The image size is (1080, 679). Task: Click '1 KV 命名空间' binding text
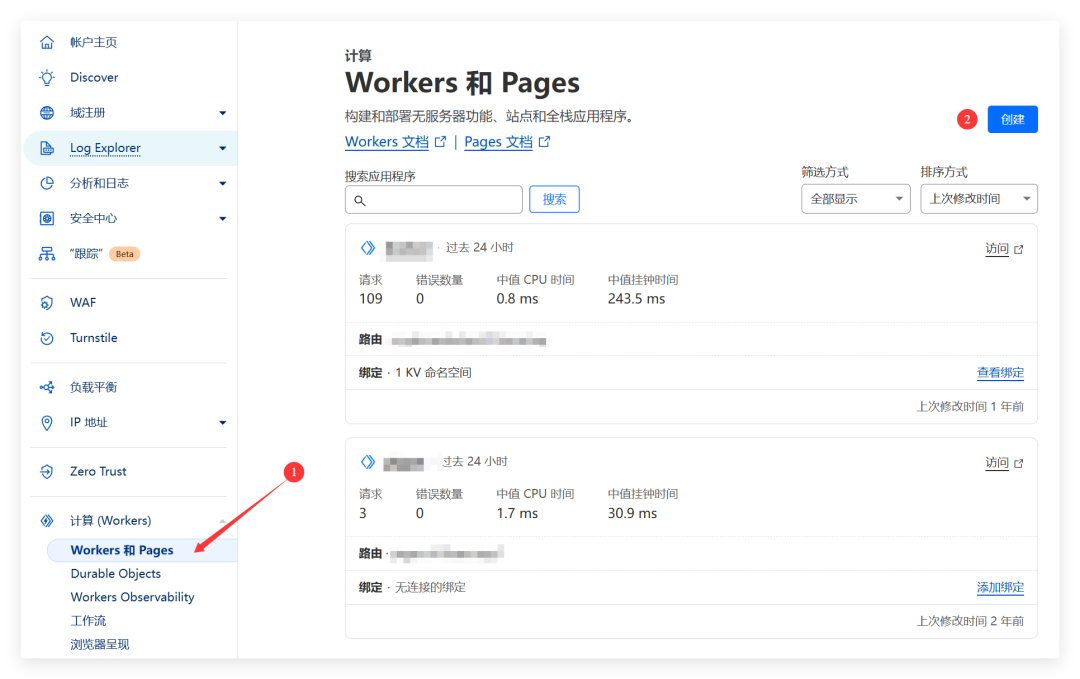point(433,373)
